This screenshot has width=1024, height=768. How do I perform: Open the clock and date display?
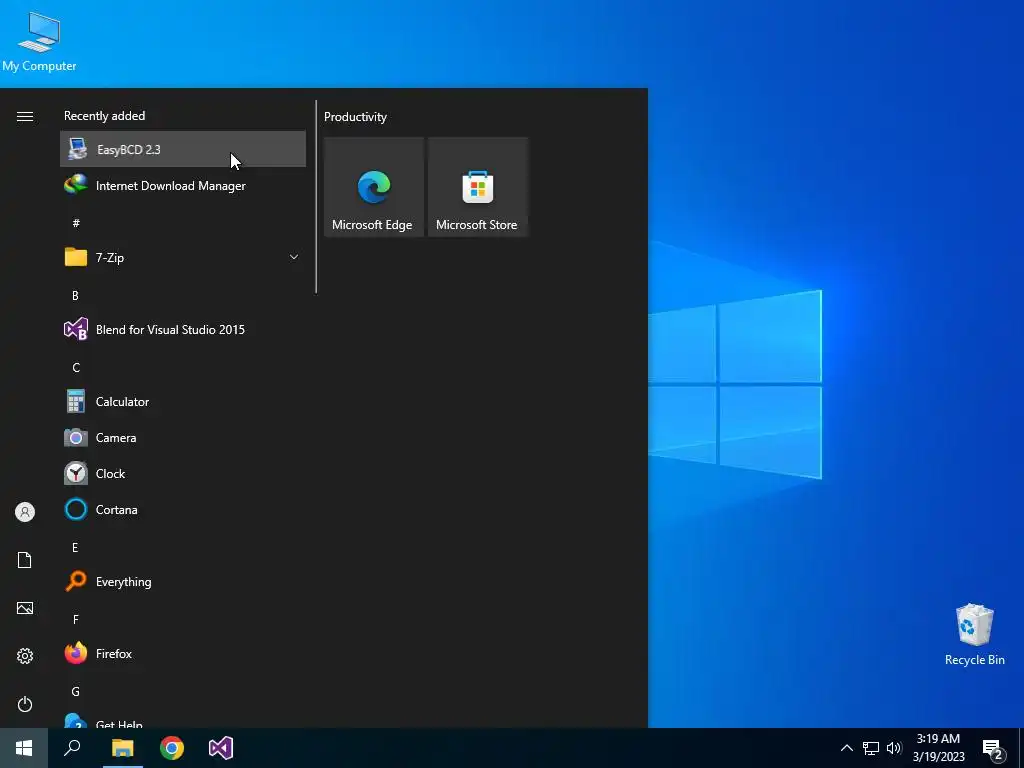coord(938,748)
